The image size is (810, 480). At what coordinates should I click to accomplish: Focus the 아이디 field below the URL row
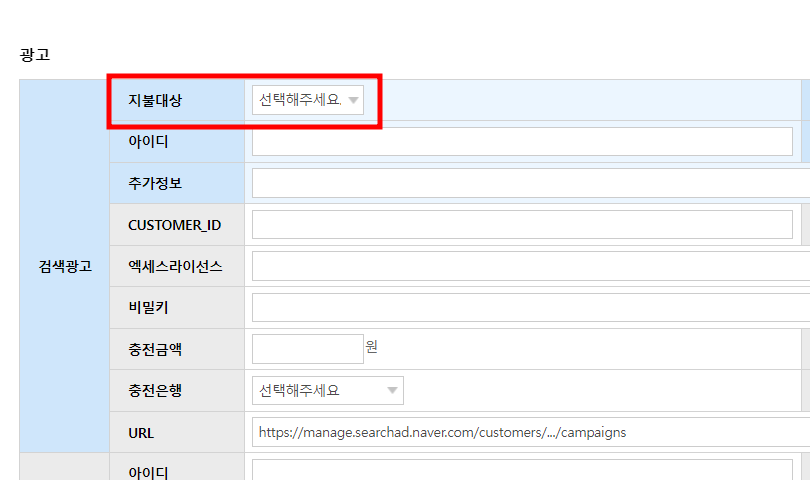point(521,472)
